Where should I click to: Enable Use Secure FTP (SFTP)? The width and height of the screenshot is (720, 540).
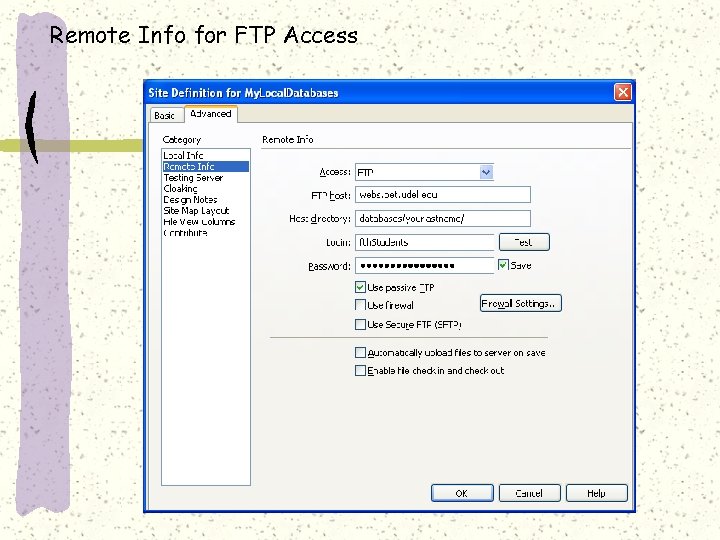tap(360, 325)
